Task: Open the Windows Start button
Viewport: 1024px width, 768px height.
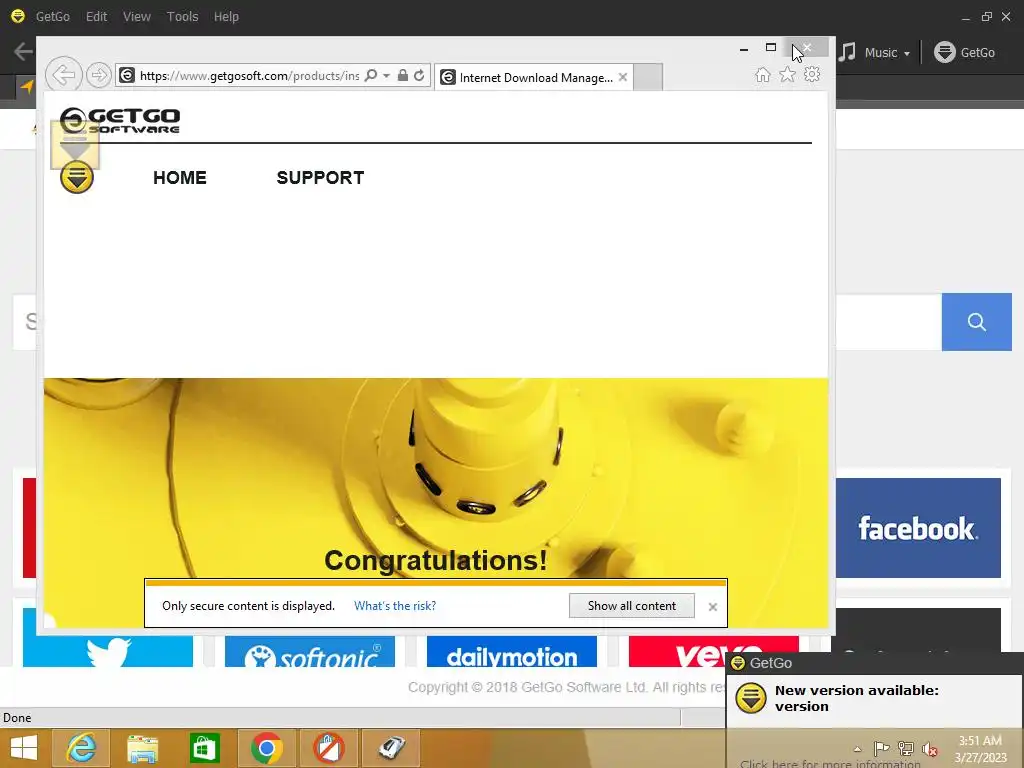Action: [24, 748]
